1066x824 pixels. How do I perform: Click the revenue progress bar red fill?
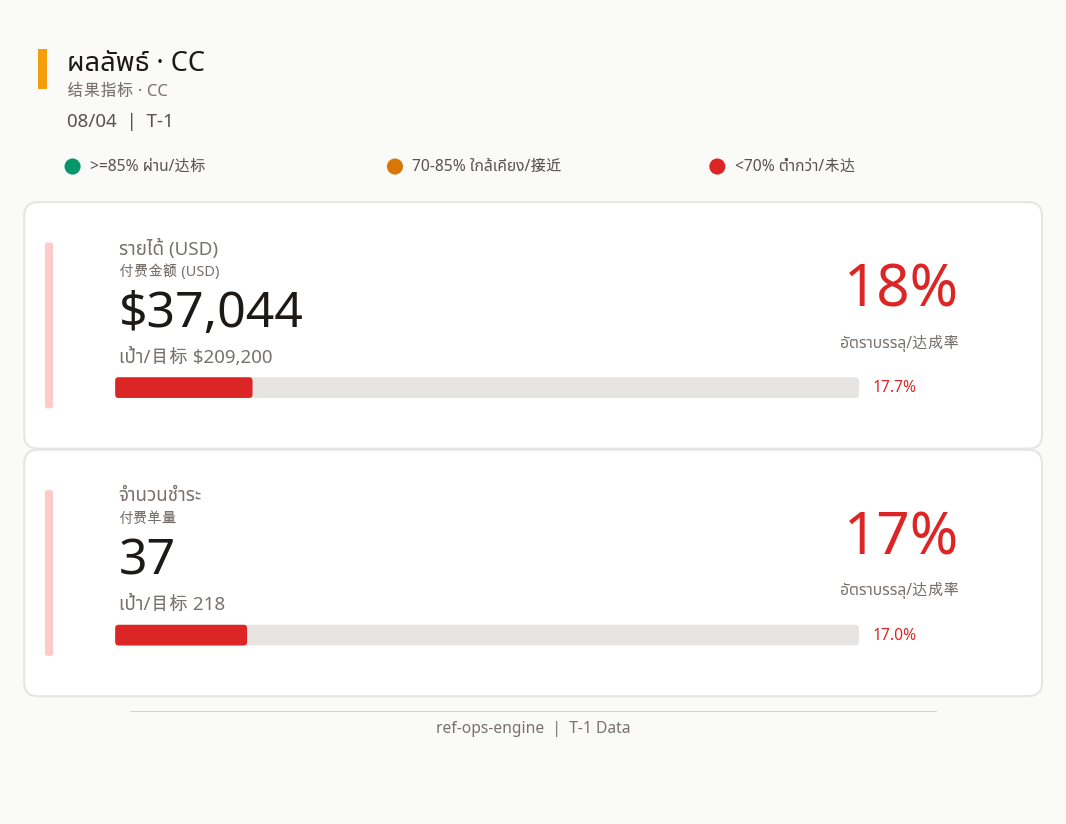(184, 388)
